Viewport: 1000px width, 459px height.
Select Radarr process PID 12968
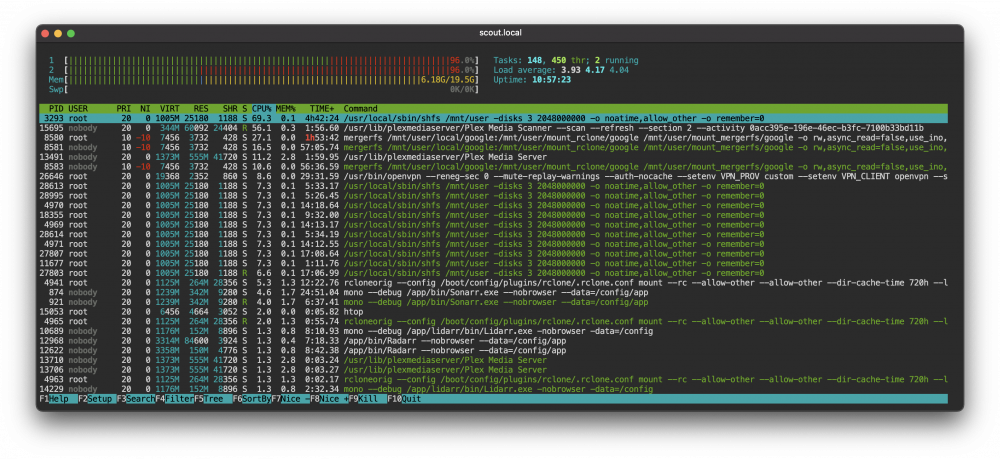tap(493, 340)
